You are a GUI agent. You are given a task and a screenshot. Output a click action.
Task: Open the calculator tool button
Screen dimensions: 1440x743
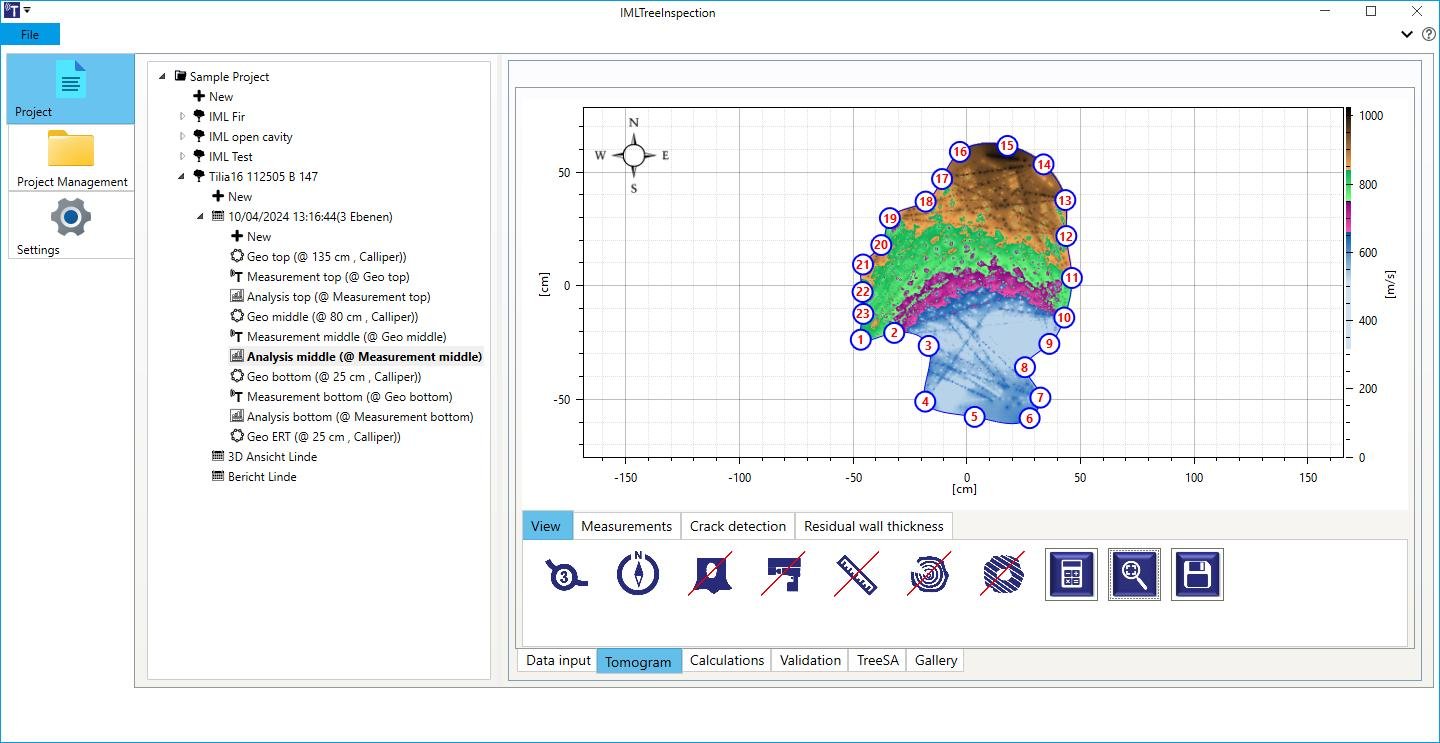(x=1071, y=574)
